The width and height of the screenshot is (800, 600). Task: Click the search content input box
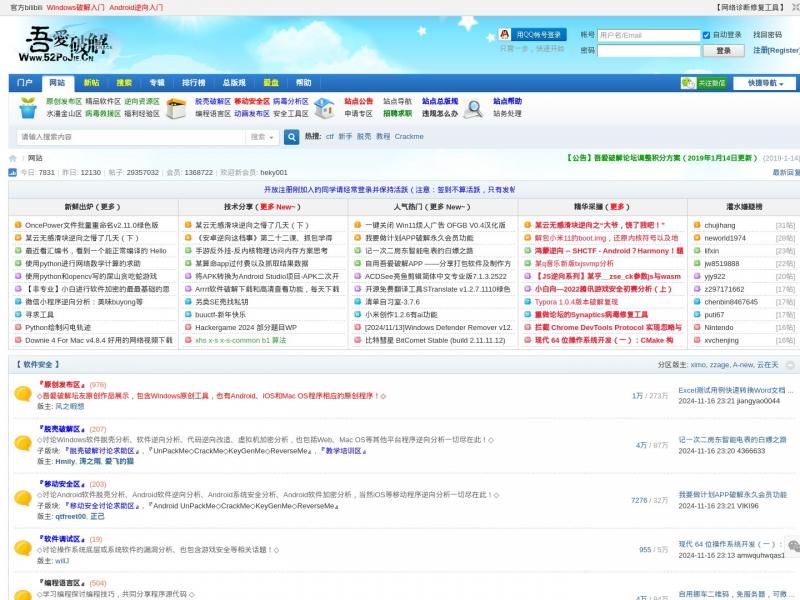[x=131, y=137]
